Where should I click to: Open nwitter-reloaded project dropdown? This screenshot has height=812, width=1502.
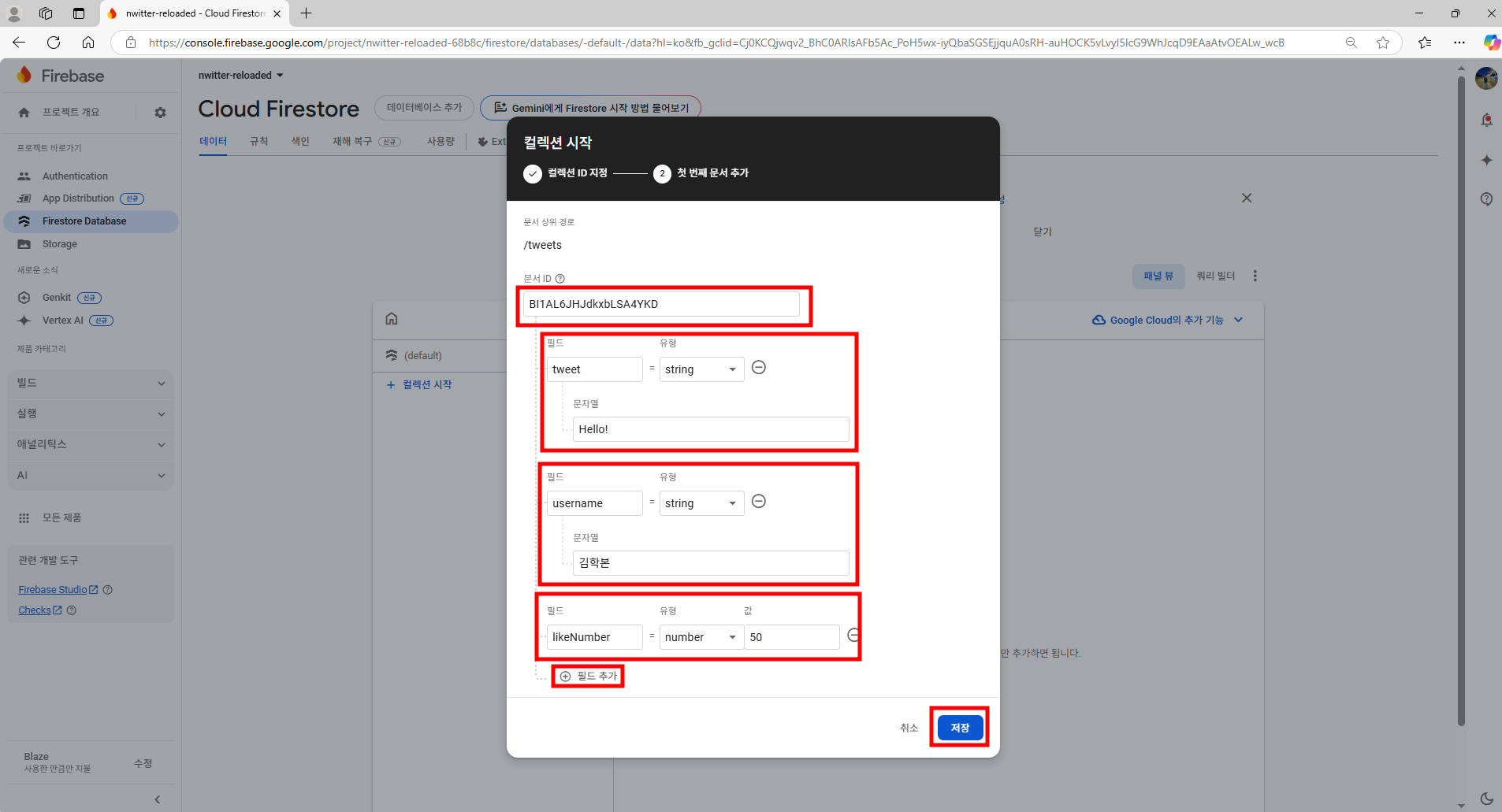tap(240, 76)
